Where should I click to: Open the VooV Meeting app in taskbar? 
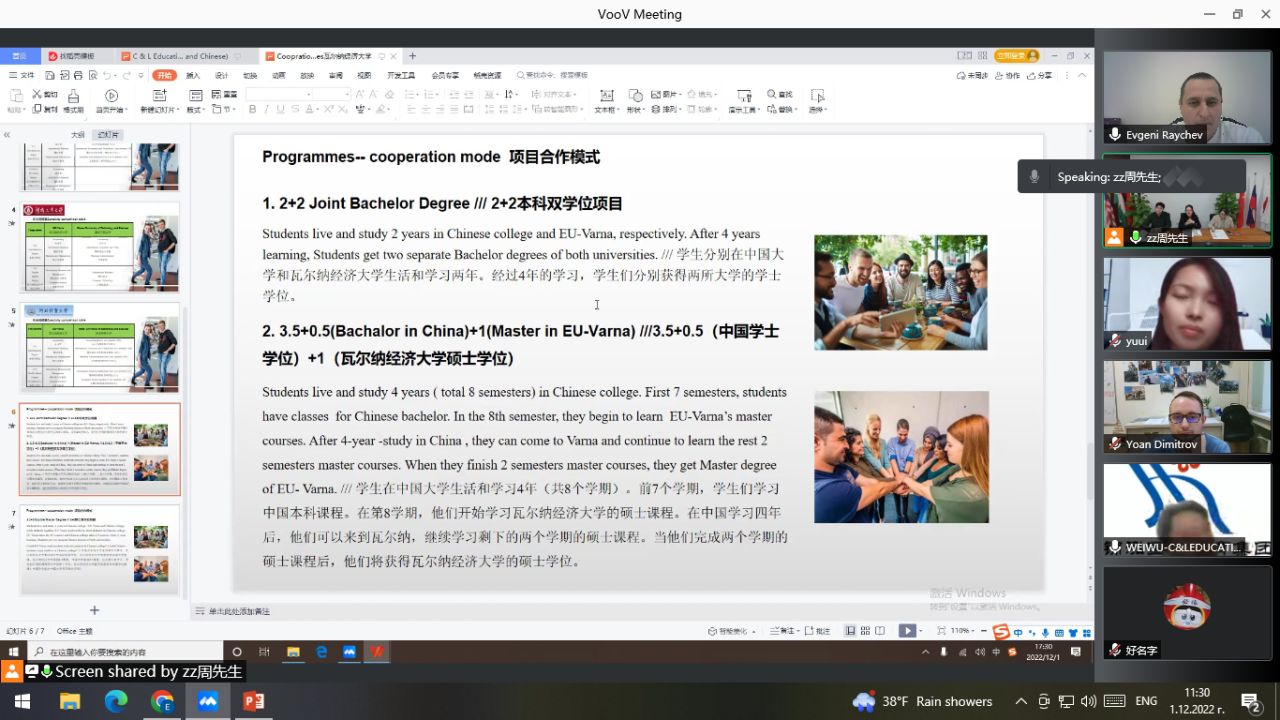pyautogui.click(x=208, y=701)
